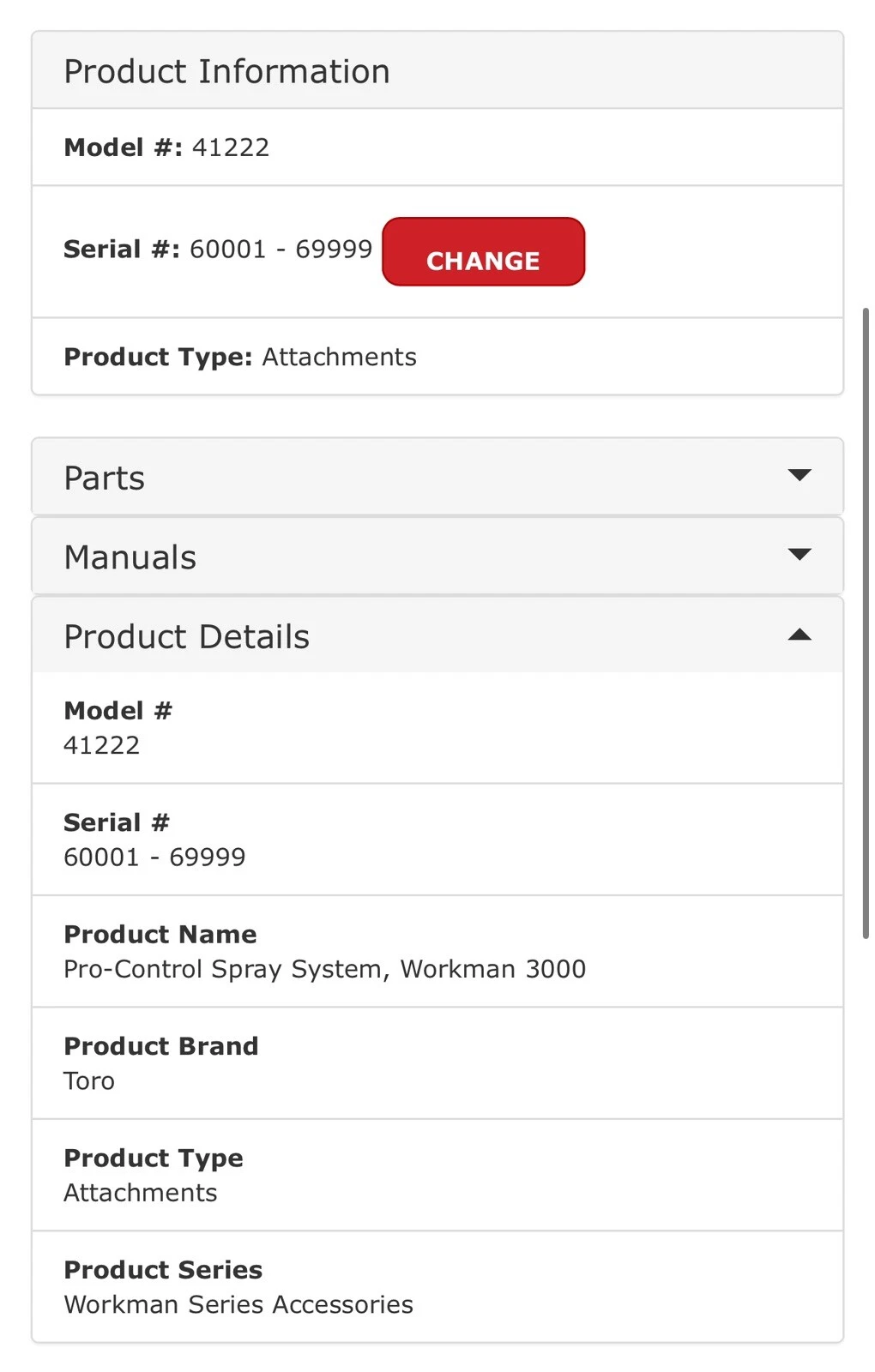This screenshot has width=875, height=1372.
Task: Click the Product Information panel title
Action: click(226, 71)
